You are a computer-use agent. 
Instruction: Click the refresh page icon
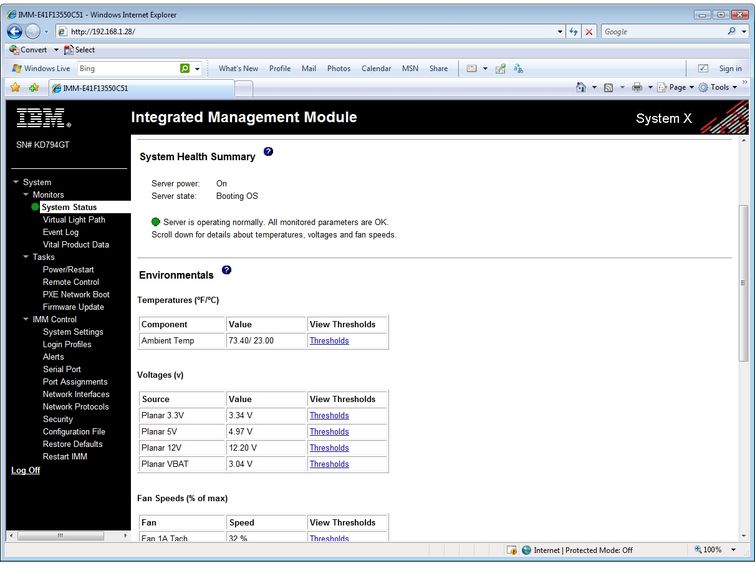pos(573,32)
